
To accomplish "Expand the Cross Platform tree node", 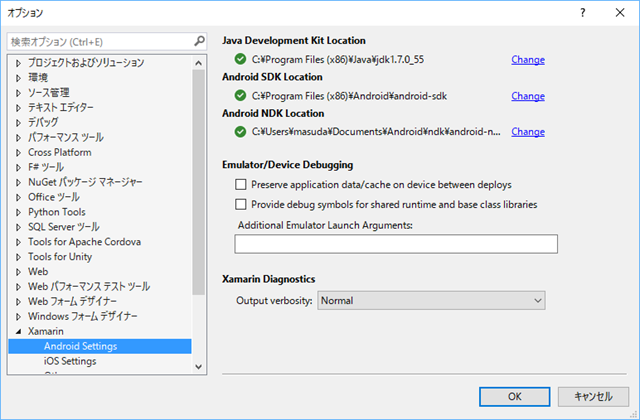I will [18, 152].
